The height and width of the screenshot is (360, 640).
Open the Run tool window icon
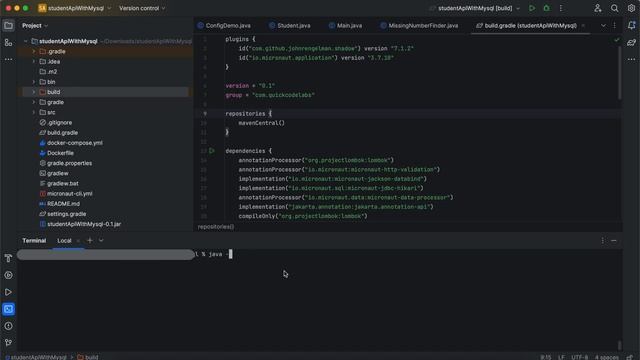[8, 292]
